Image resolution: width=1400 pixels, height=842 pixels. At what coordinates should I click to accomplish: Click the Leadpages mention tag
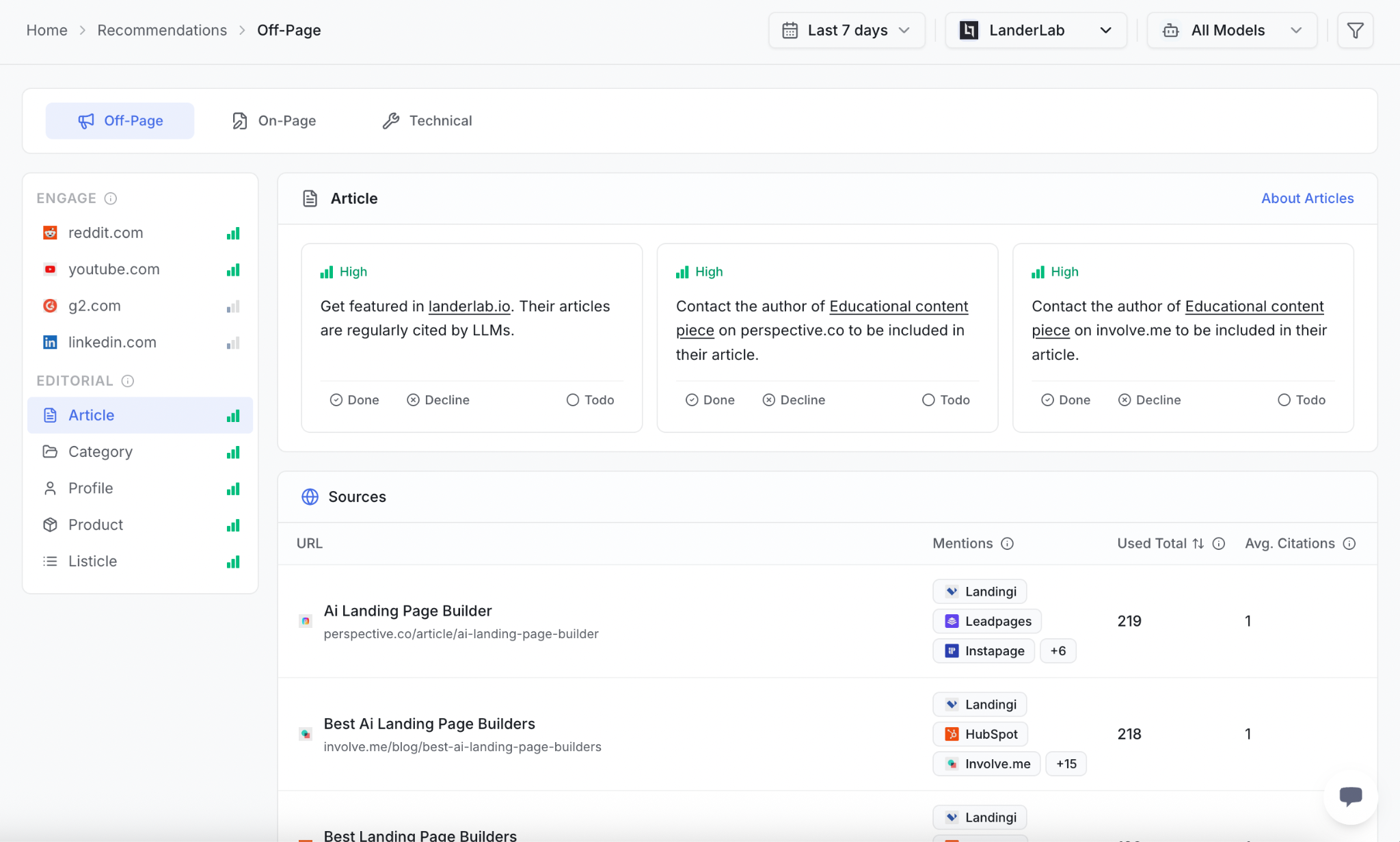point(987,622)
